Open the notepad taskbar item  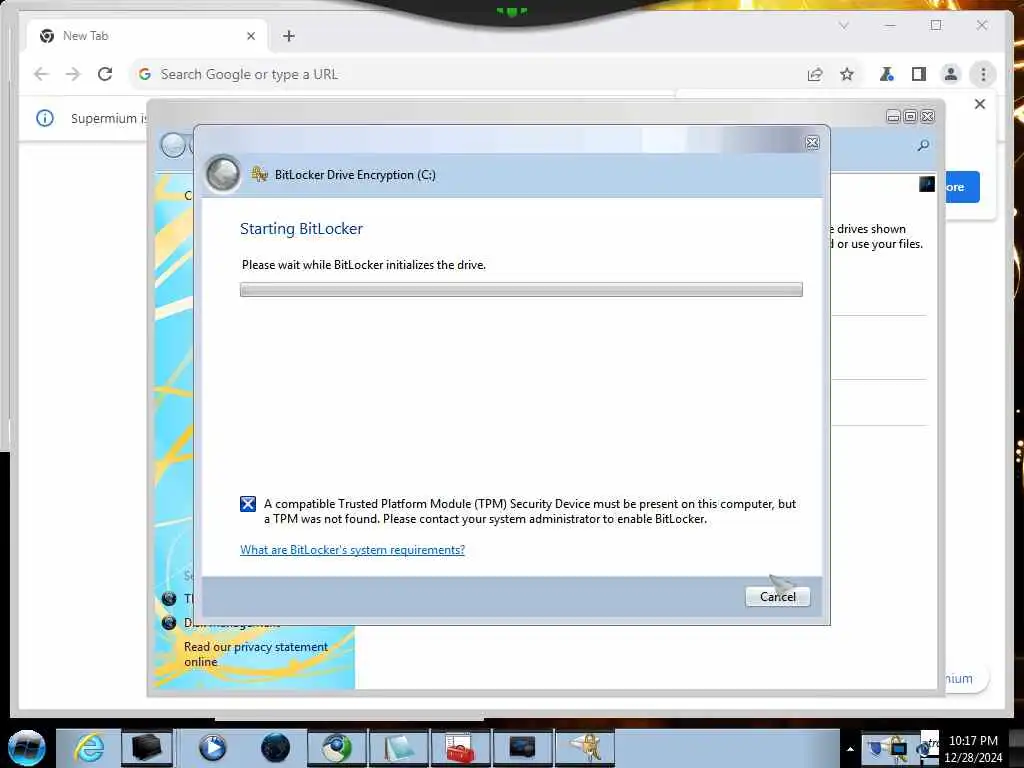click(399, 748)
